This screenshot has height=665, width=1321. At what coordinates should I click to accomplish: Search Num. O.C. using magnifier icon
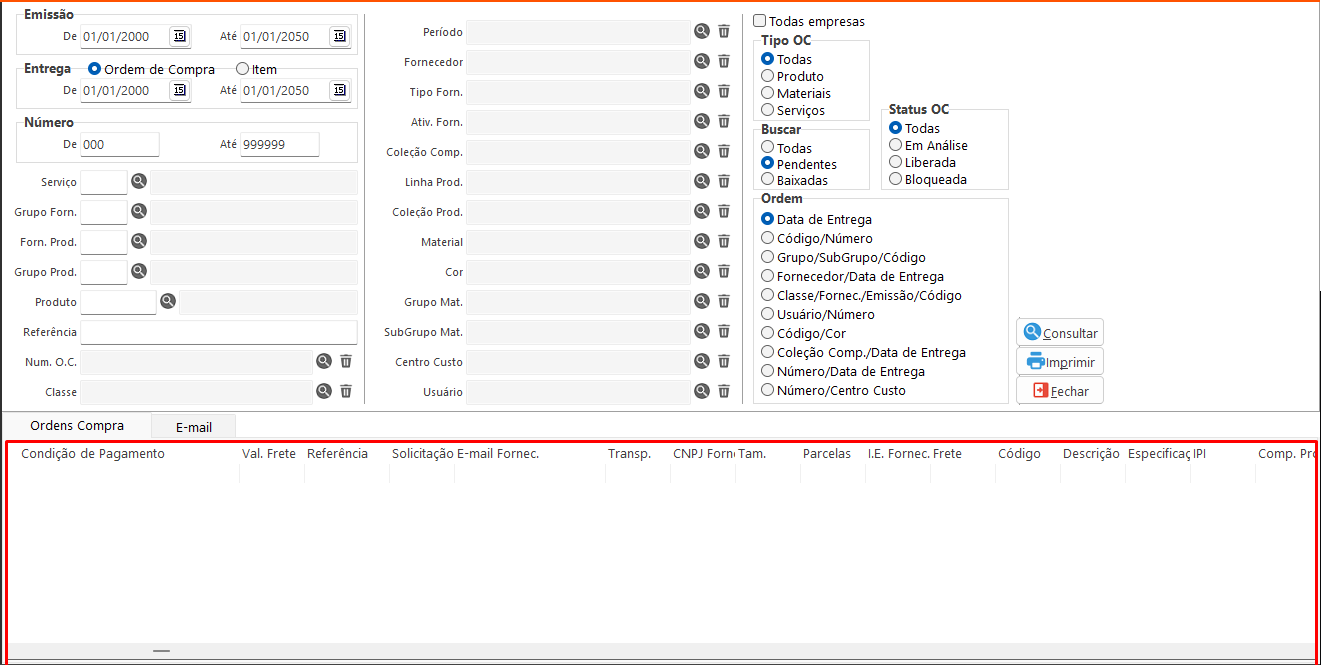(324, 361)
